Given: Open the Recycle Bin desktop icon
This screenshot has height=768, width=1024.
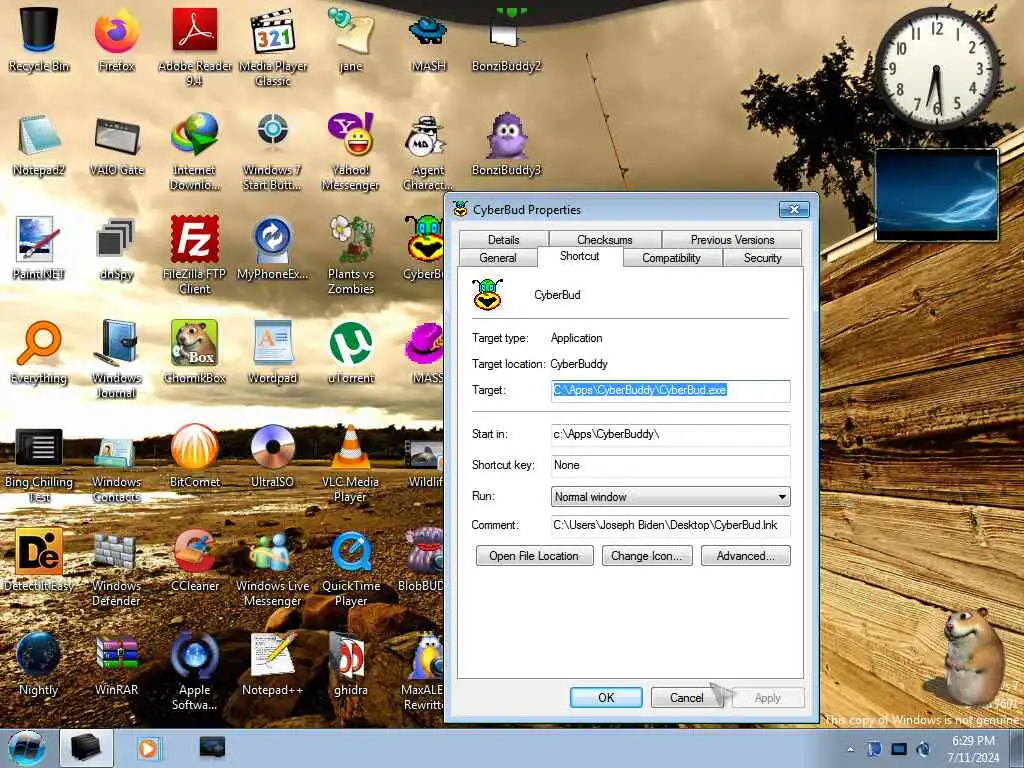Looking at the screenshot, I should (x=39, y=37).
